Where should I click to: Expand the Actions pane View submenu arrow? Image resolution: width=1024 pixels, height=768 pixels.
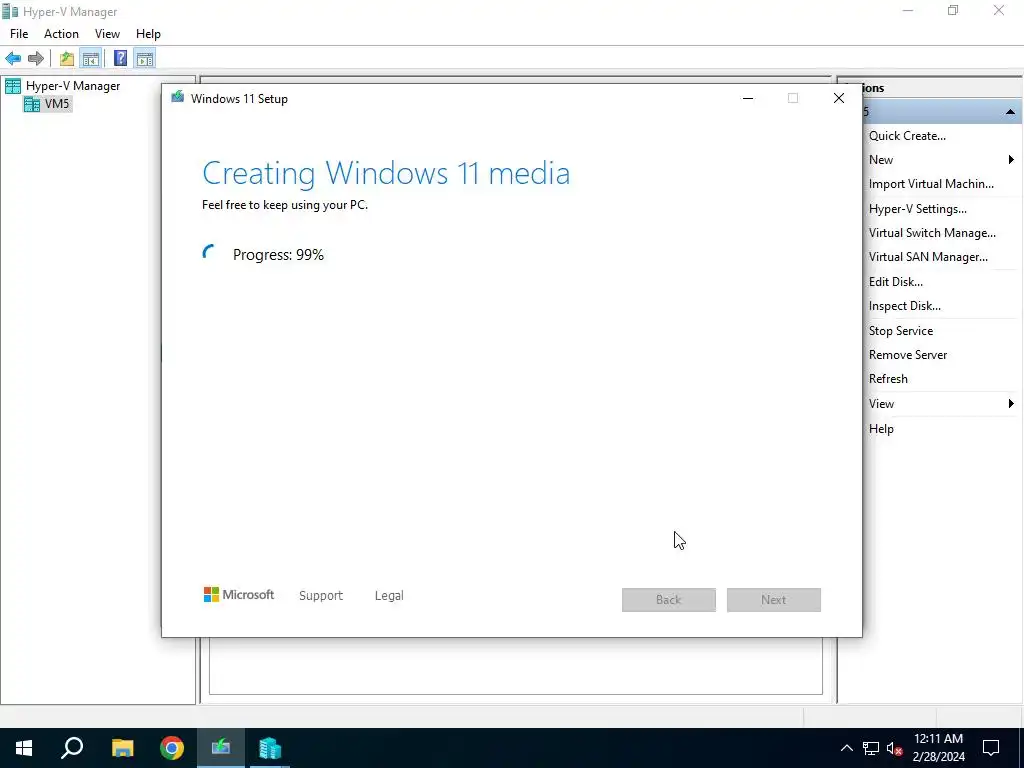point(1011,404)
